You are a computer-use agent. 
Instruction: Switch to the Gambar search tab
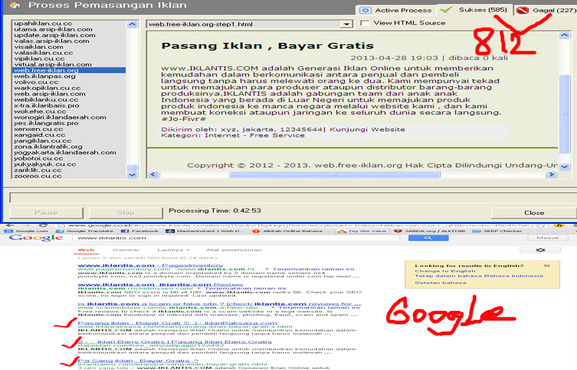click(126, 250)
